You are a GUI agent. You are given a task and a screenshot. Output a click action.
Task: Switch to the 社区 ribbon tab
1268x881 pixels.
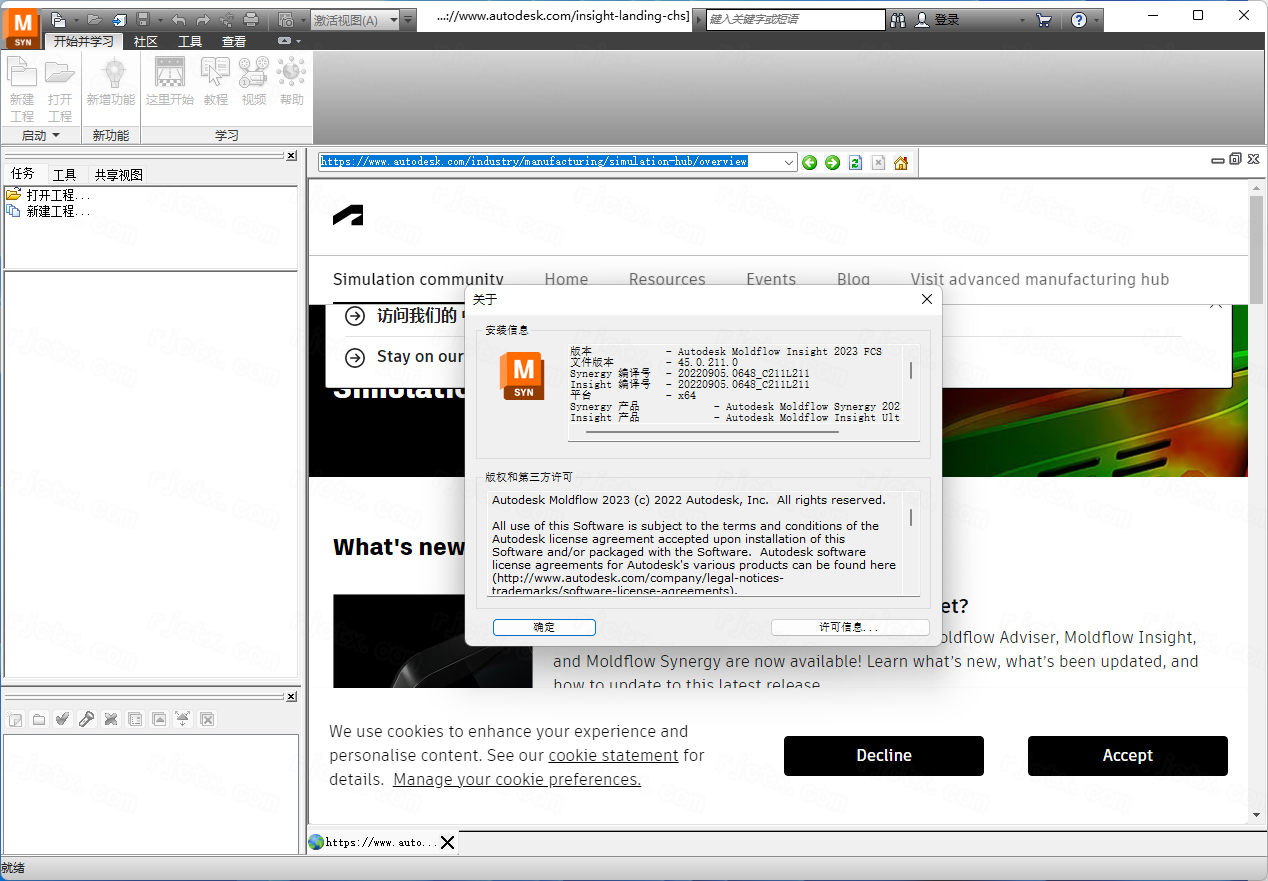[146, 41]
